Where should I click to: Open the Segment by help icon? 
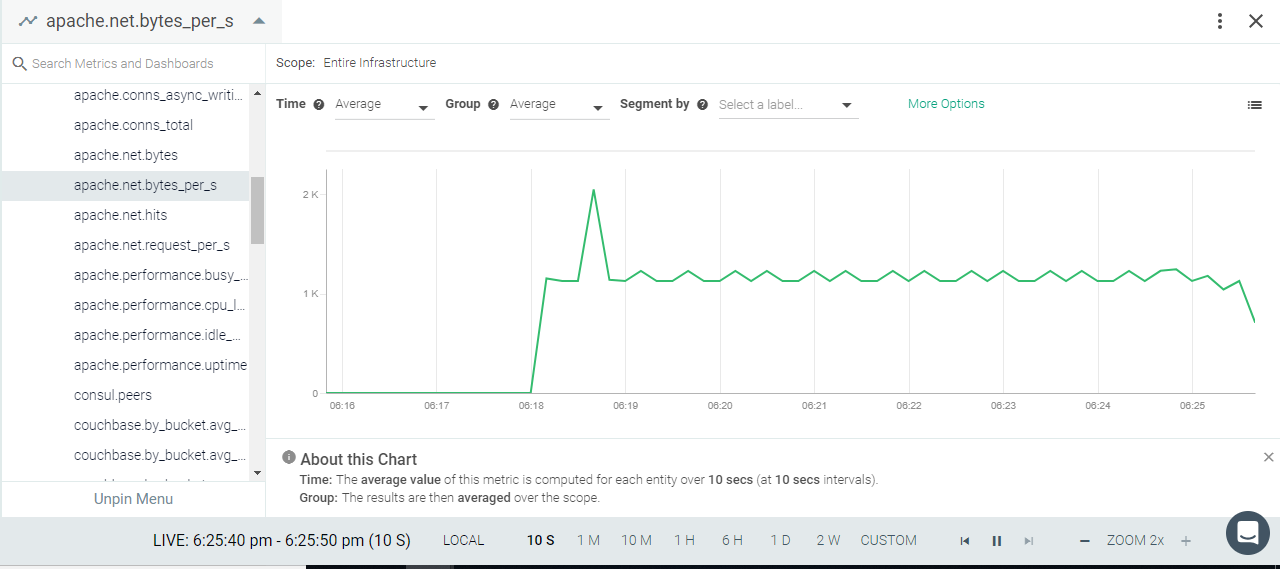coord(702,104)
